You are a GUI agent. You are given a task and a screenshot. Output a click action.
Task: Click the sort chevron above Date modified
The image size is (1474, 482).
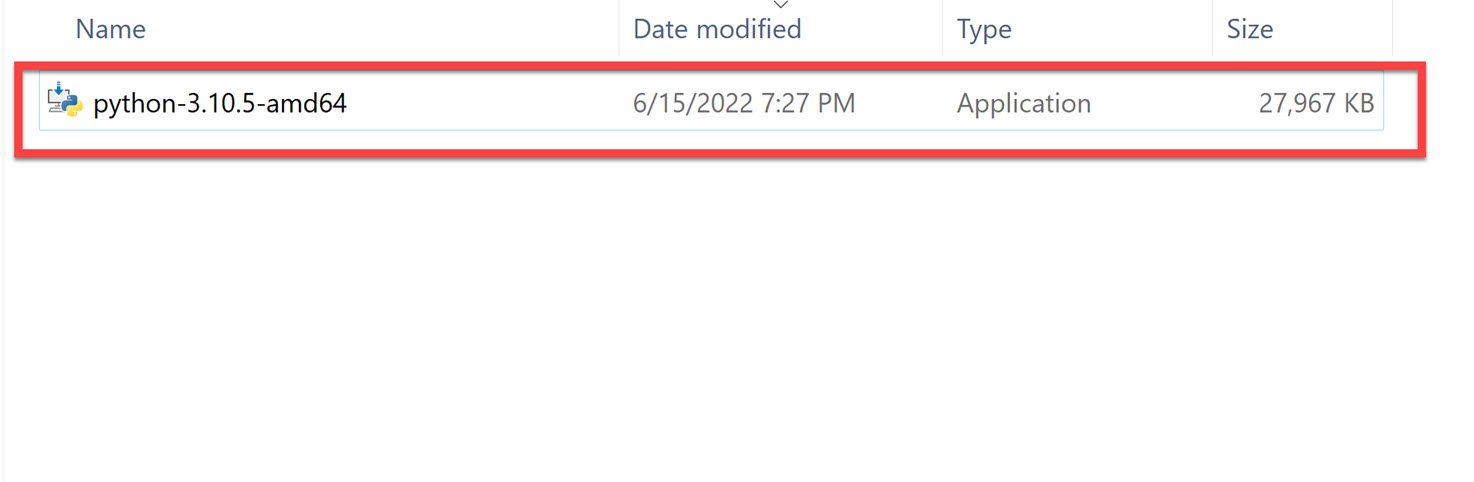coord(781,5)
